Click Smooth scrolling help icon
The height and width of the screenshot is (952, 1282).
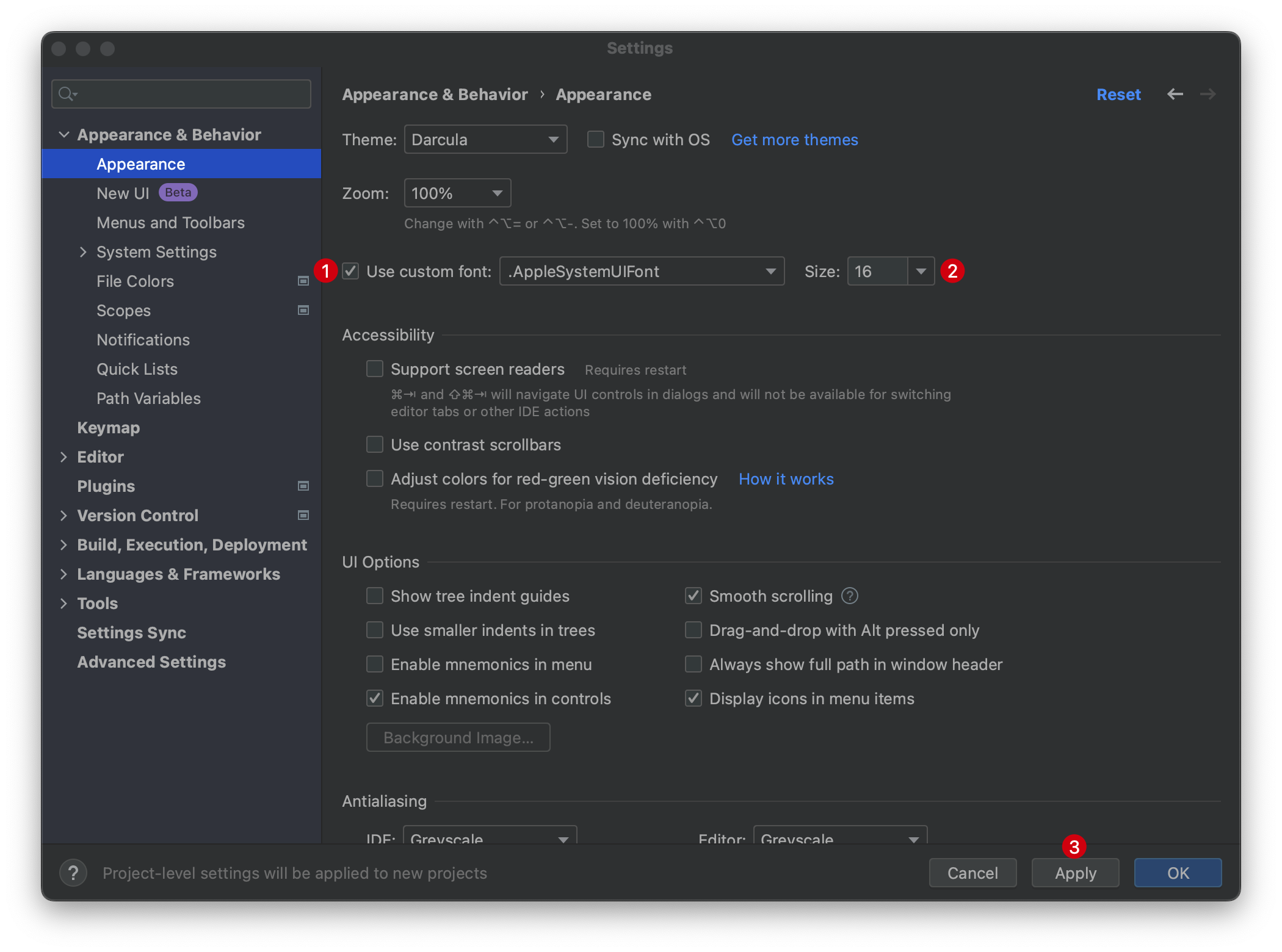pyautogui.click(x=850, y=596)
